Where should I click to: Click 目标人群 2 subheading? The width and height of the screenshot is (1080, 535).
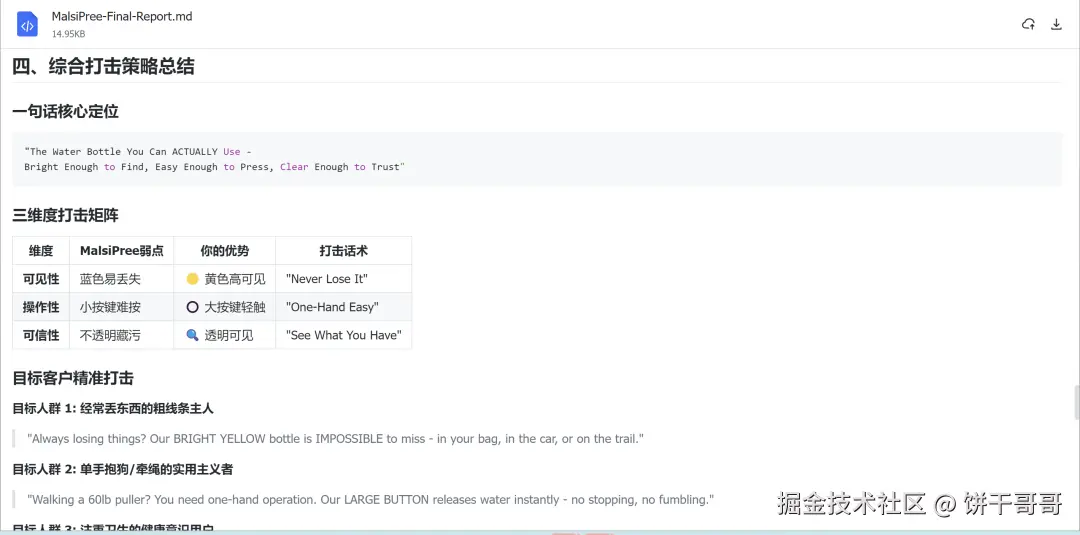pos(123,469)
